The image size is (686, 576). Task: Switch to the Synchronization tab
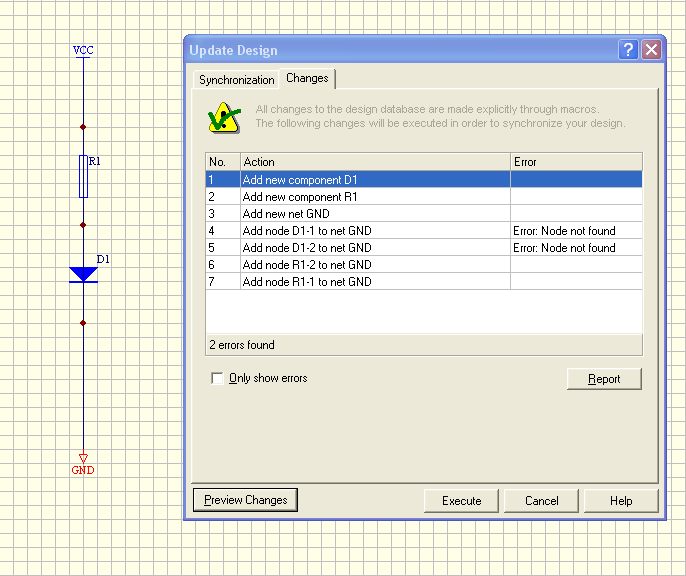236,80
